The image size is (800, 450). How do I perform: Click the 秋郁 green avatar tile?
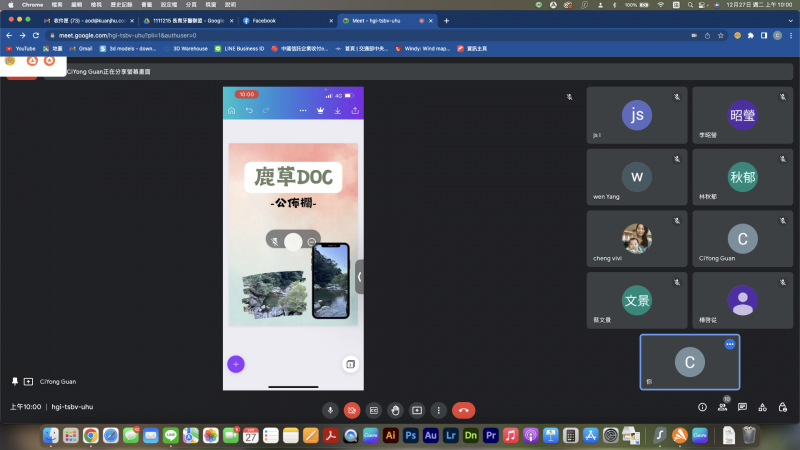[742, 177]
